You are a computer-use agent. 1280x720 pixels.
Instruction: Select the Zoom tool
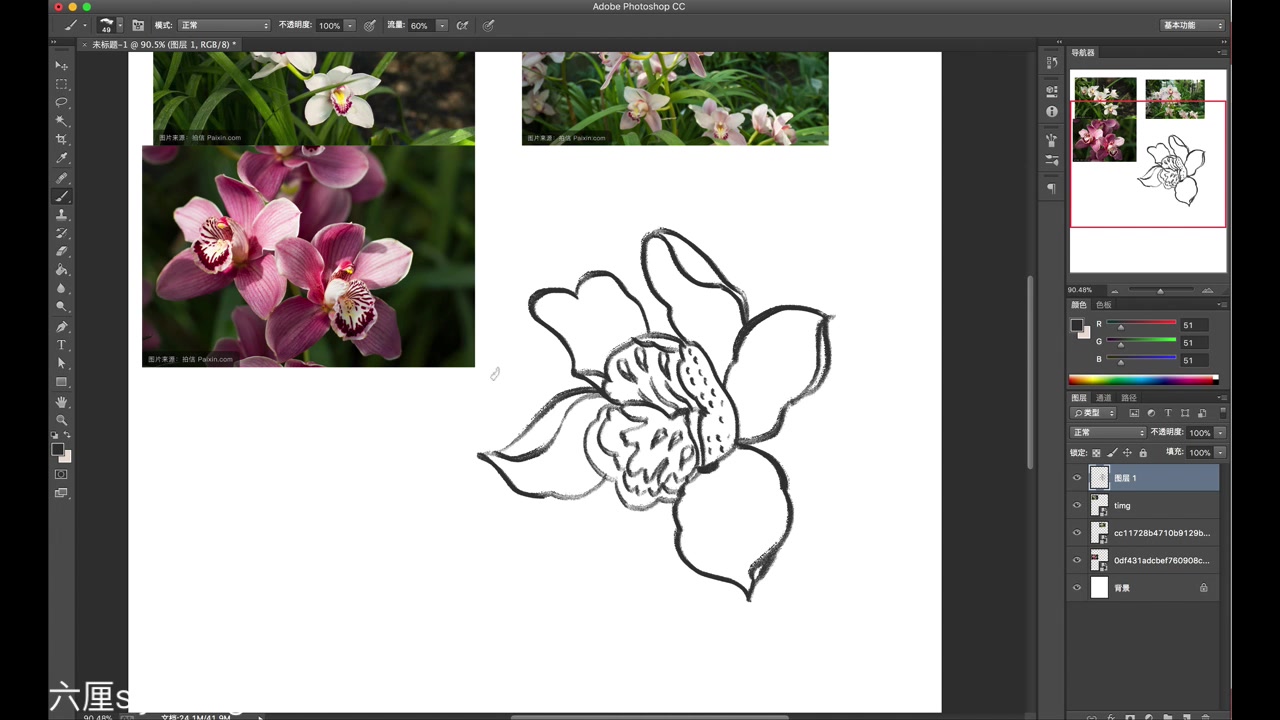[61, 420]
